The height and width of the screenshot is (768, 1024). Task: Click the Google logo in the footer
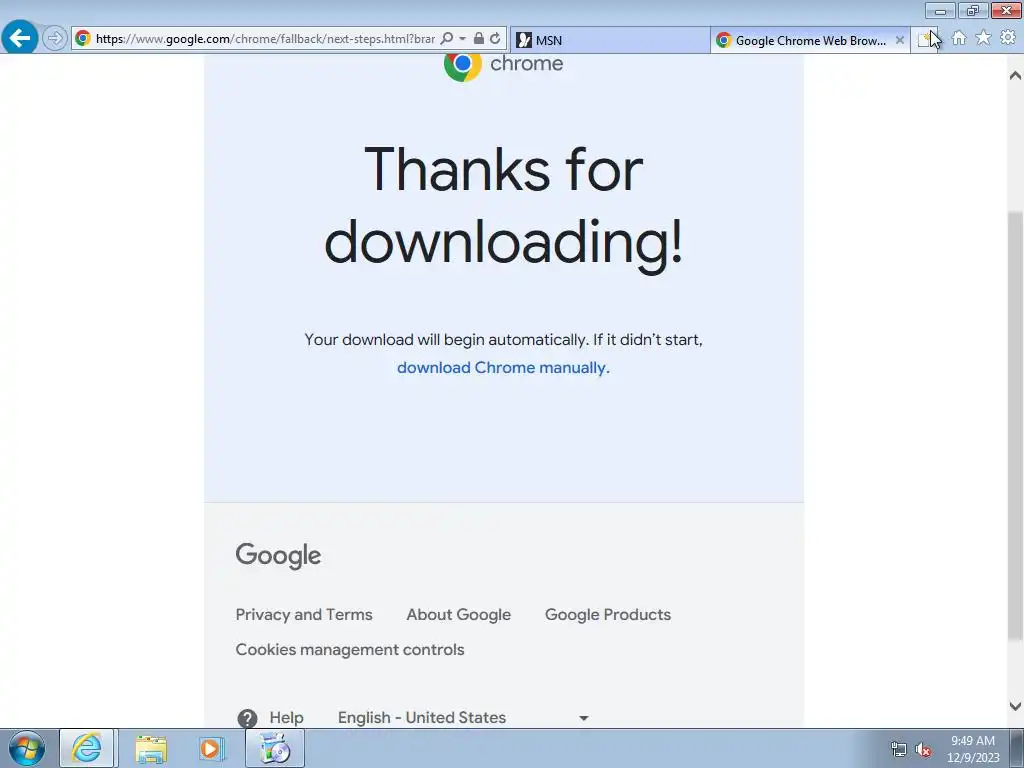[x=278, y=556]
